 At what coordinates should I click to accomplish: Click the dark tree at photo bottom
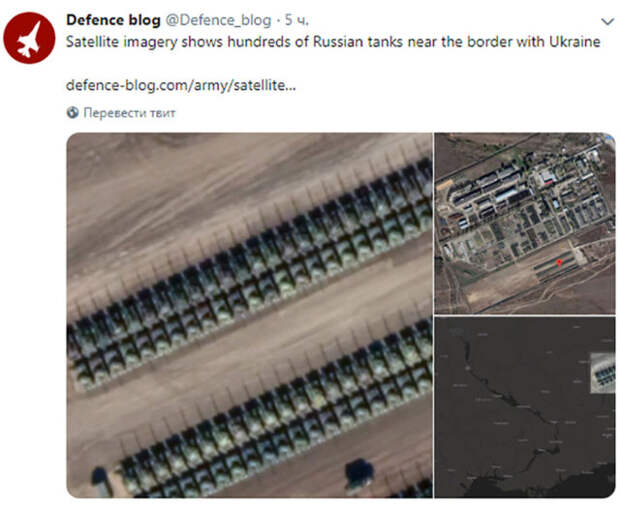(359, 474)
